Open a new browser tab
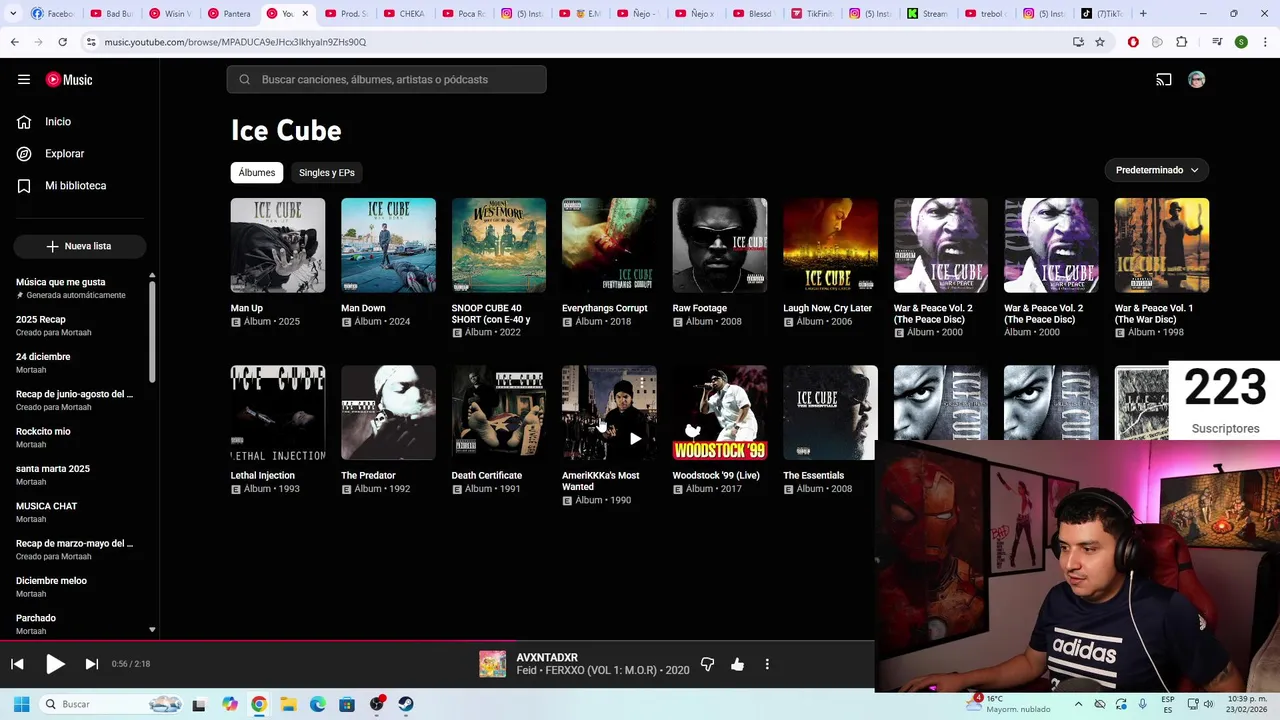Viewport: 1280px width, 720px height. [x=1143, y=14]
